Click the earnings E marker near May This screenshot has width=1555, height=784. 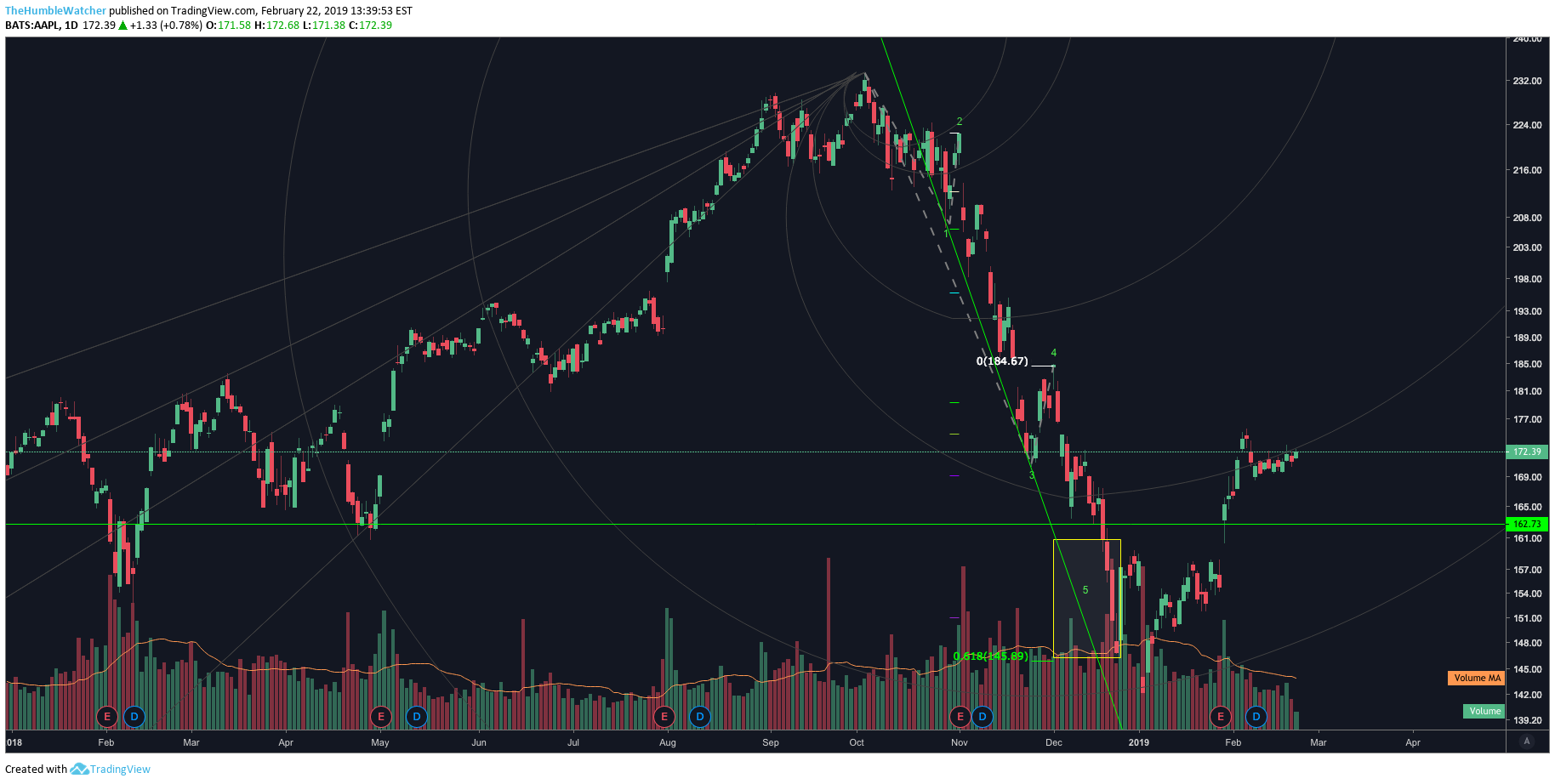click(380, 717)
